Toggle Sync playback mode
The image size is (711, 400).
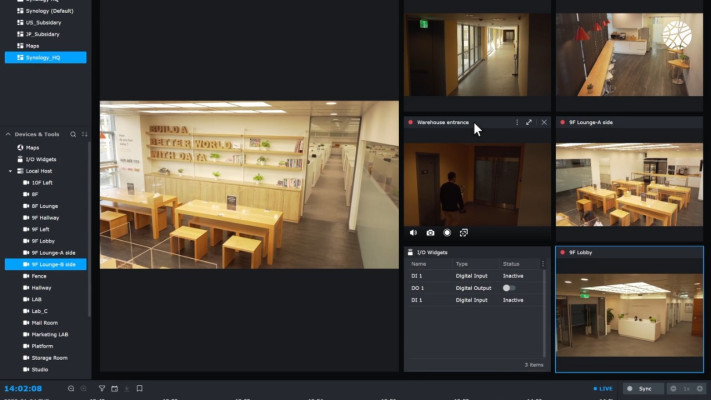(x=643, y=389)
